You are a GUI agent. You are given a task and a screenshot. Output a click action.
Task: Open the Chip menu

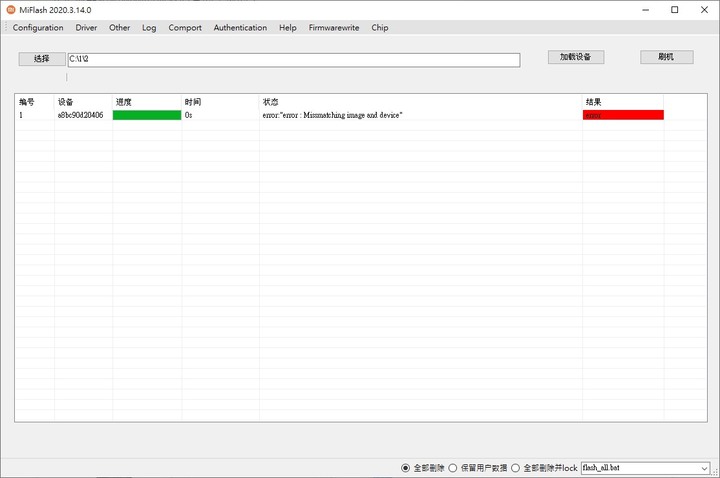pos(380,28)
